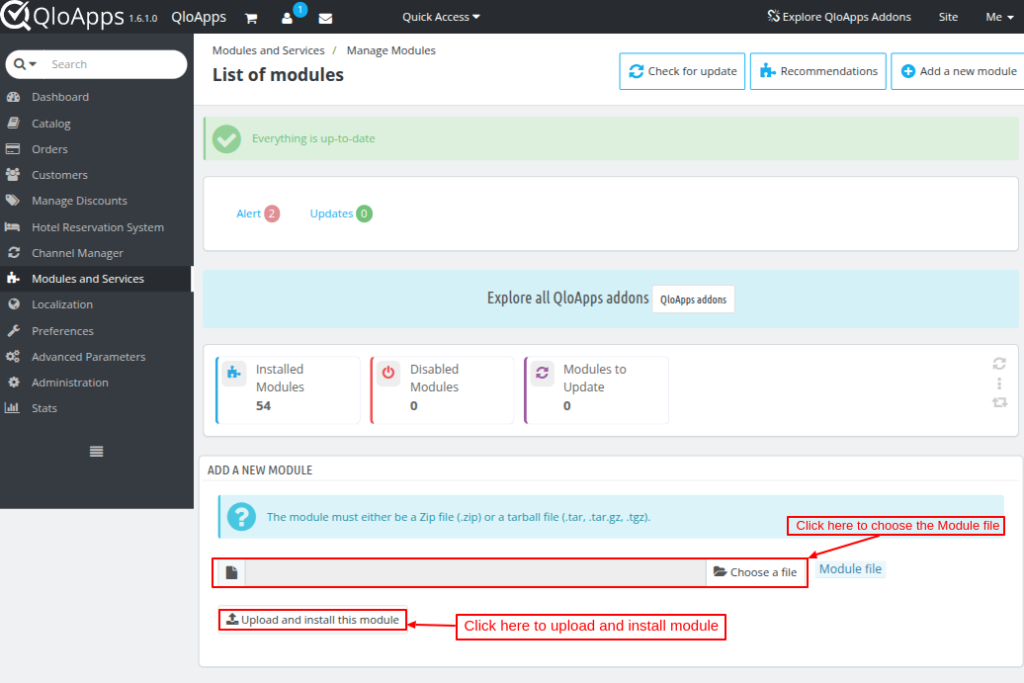Screen dimensions: 1024x683
Task: Open the Site link in header
Action: tap(948, 17)
